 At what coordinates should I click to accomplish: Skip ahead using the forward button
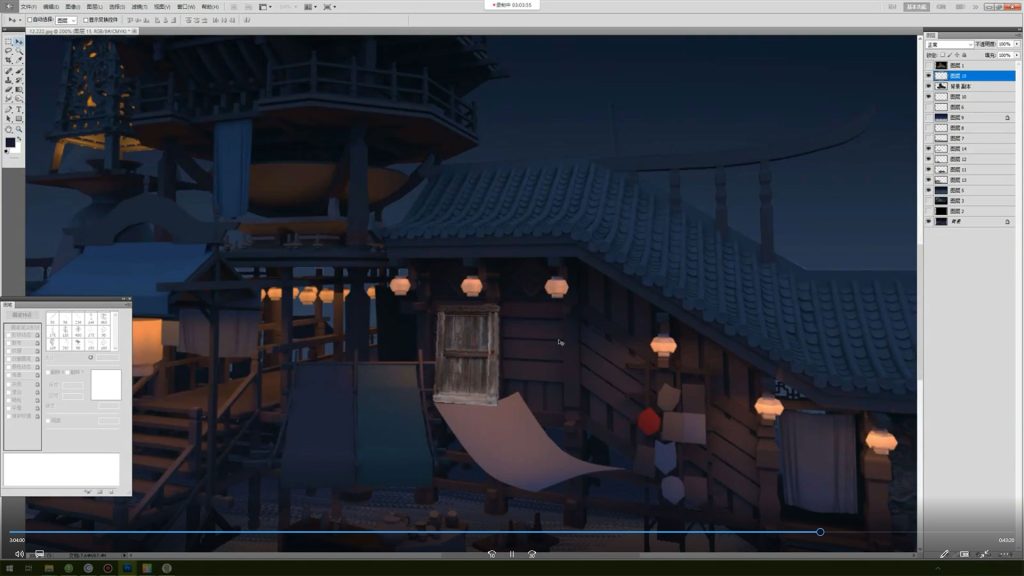pos(532,554)
